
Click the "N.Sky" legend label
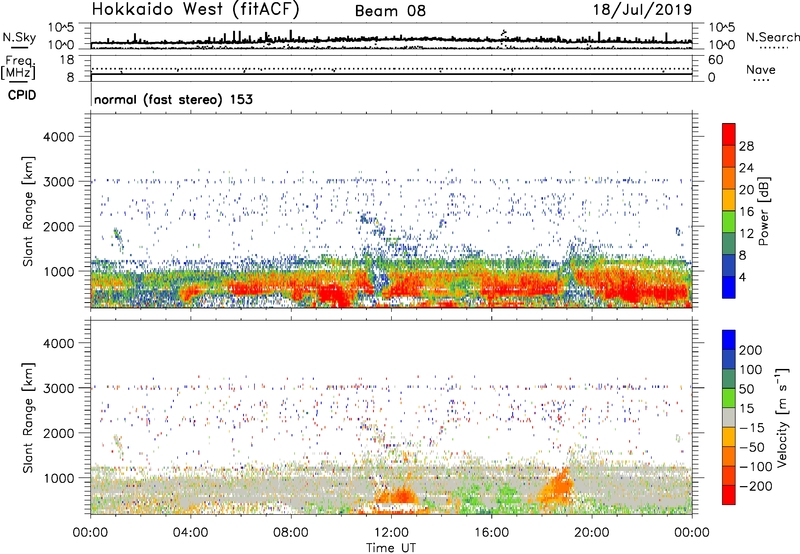pos(19,37)
